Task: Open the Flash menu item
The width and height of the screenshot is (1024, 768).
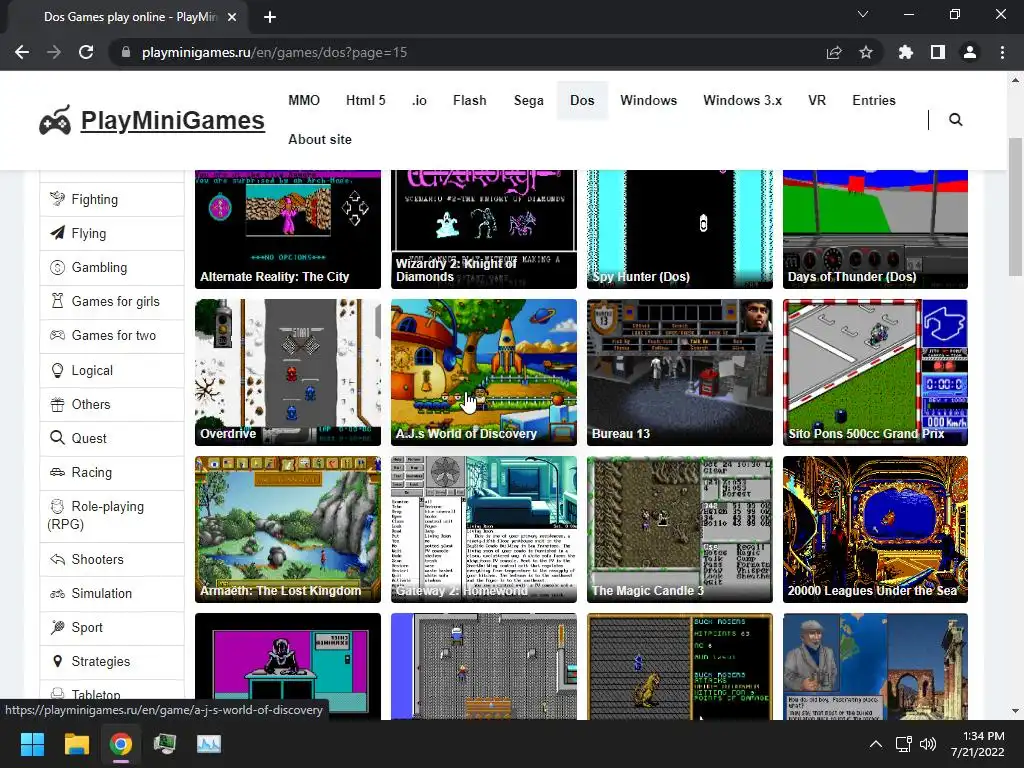Action: click(x=470, y=100)
